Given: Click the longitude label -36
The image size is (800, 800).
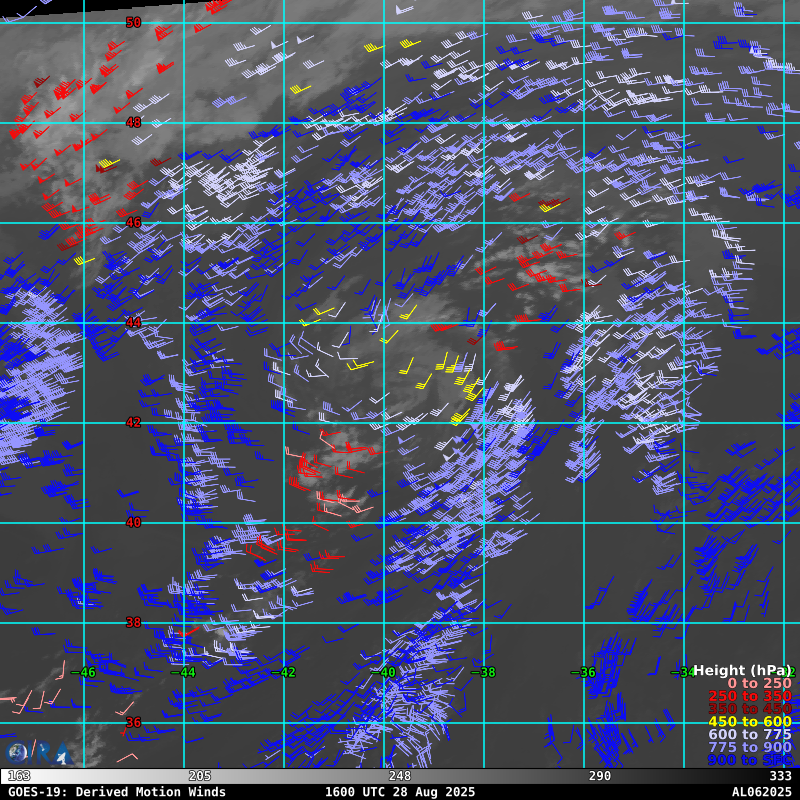Looking at the screenshot, I should click(x=583, y=672).
